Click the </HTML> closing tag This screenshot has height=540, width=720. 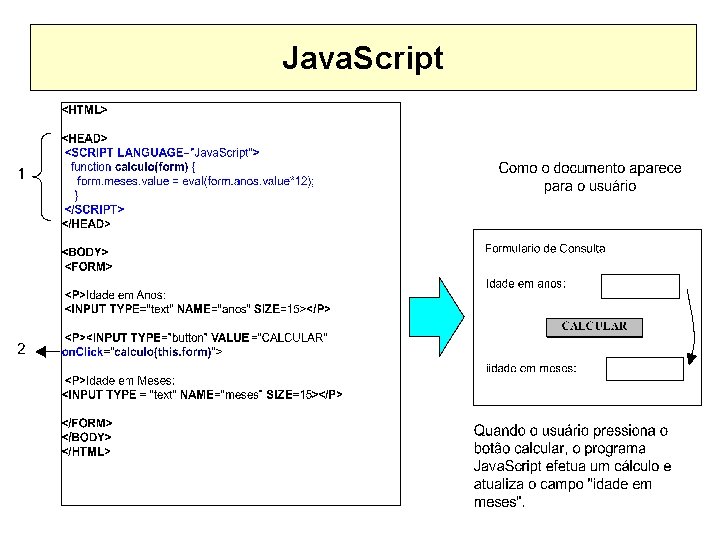coord(86,451)
